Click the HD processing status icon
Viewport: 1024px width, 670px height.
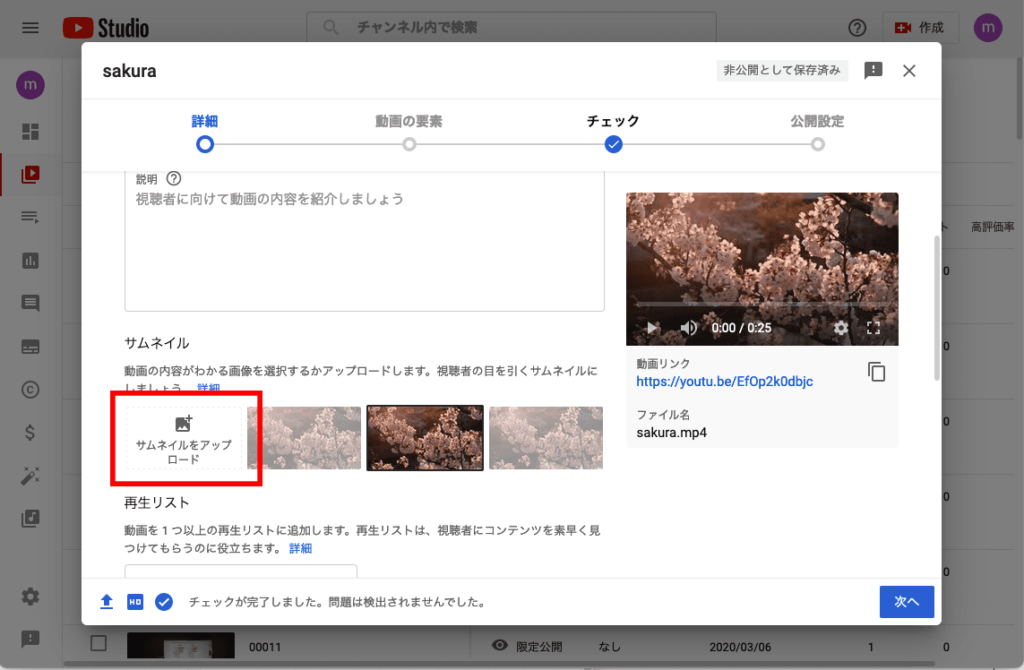click(x=134, y=601)
